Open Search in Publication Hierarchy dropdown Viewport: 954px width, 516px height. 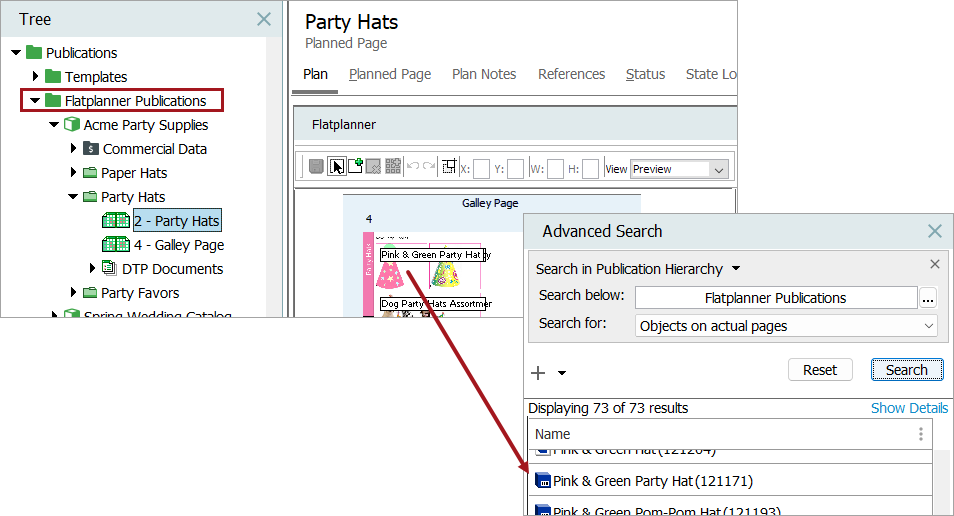coord(736,269)
